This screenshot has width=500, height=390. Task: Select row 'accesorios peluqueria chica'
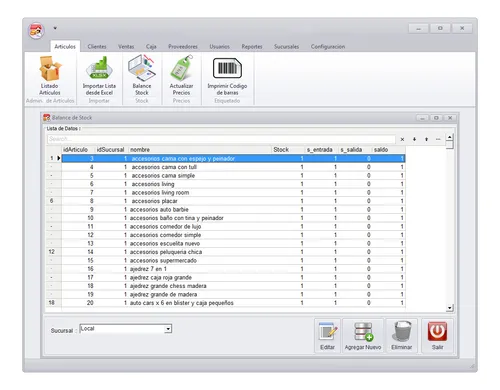[233, 252]
